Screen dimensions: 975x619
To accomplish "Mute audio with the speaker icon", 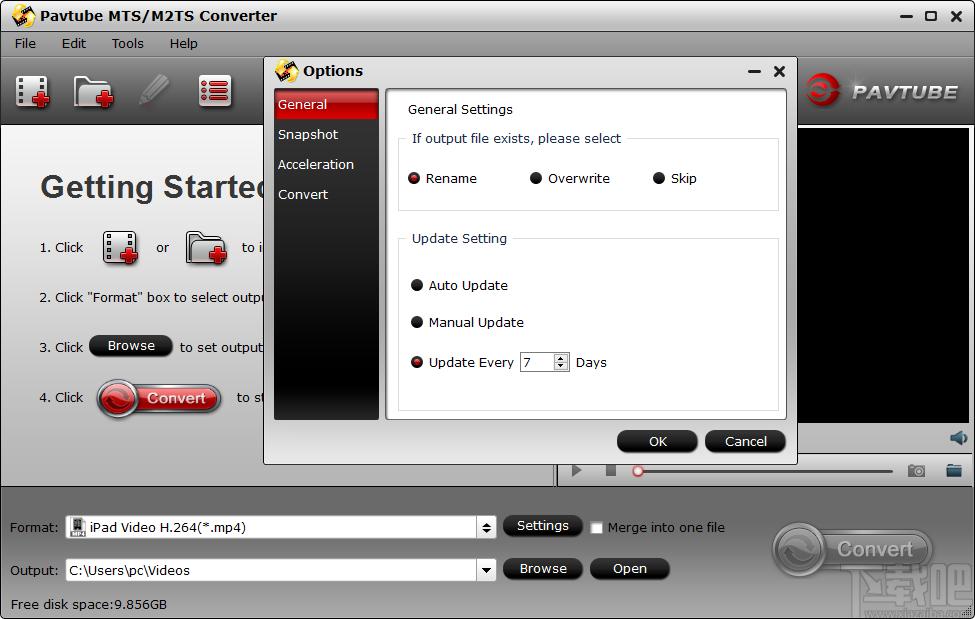I will [958, 438].
